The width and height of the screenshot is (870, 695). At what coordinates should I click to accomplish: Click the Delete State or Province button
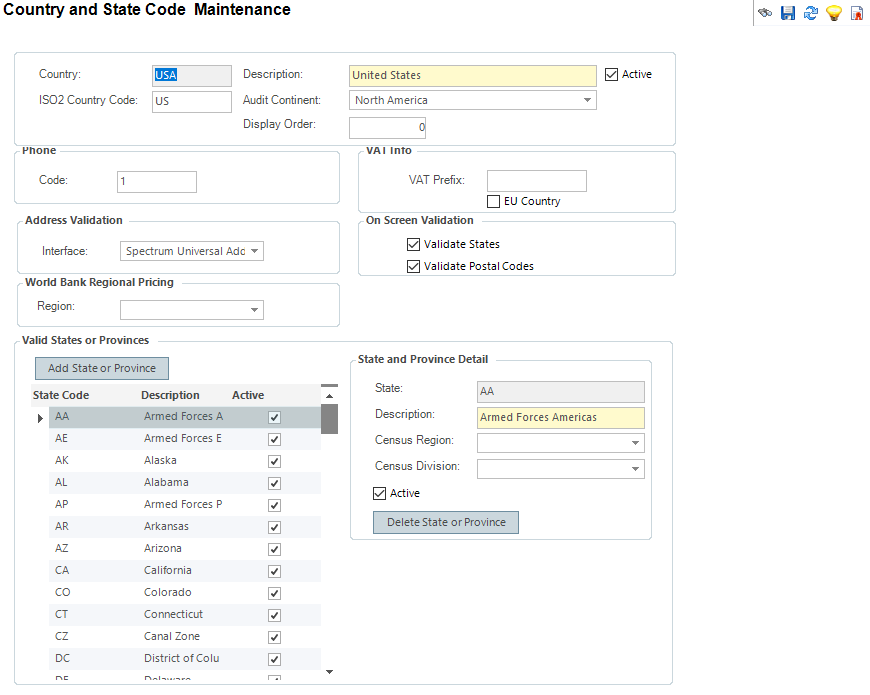coord(446,522)
